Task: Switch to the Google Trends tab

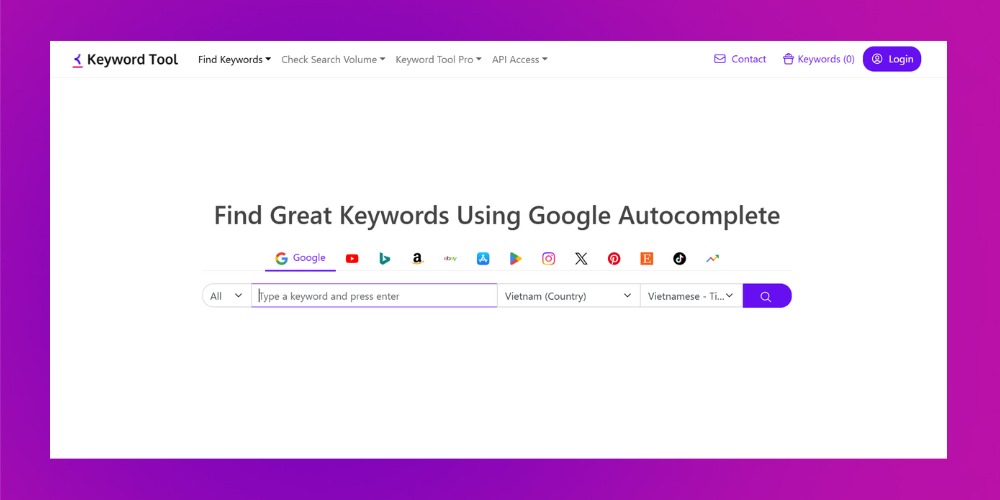Action: [x=712, y=258]
